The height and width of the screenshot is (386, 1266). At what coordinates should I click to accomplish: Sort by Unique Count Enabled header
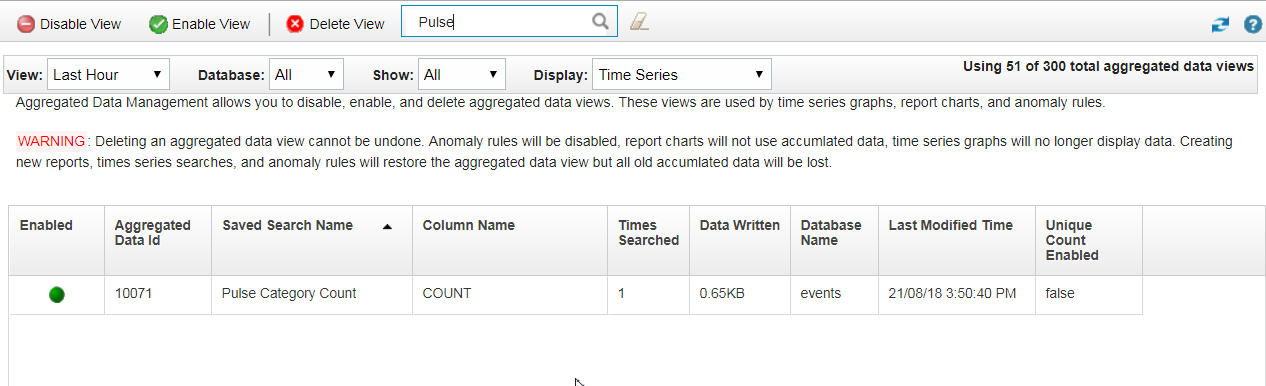pos(1088,241)
